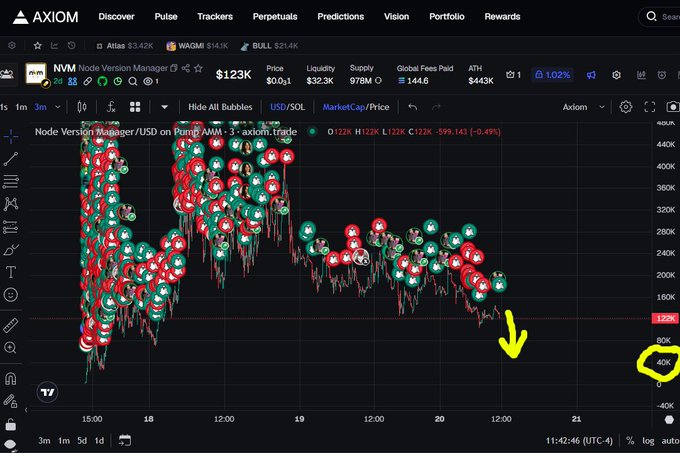The width and height of the screenshot is (680, 453).
Task: Open chart settings gear in toolbar
Action: (x=625, y=107)
